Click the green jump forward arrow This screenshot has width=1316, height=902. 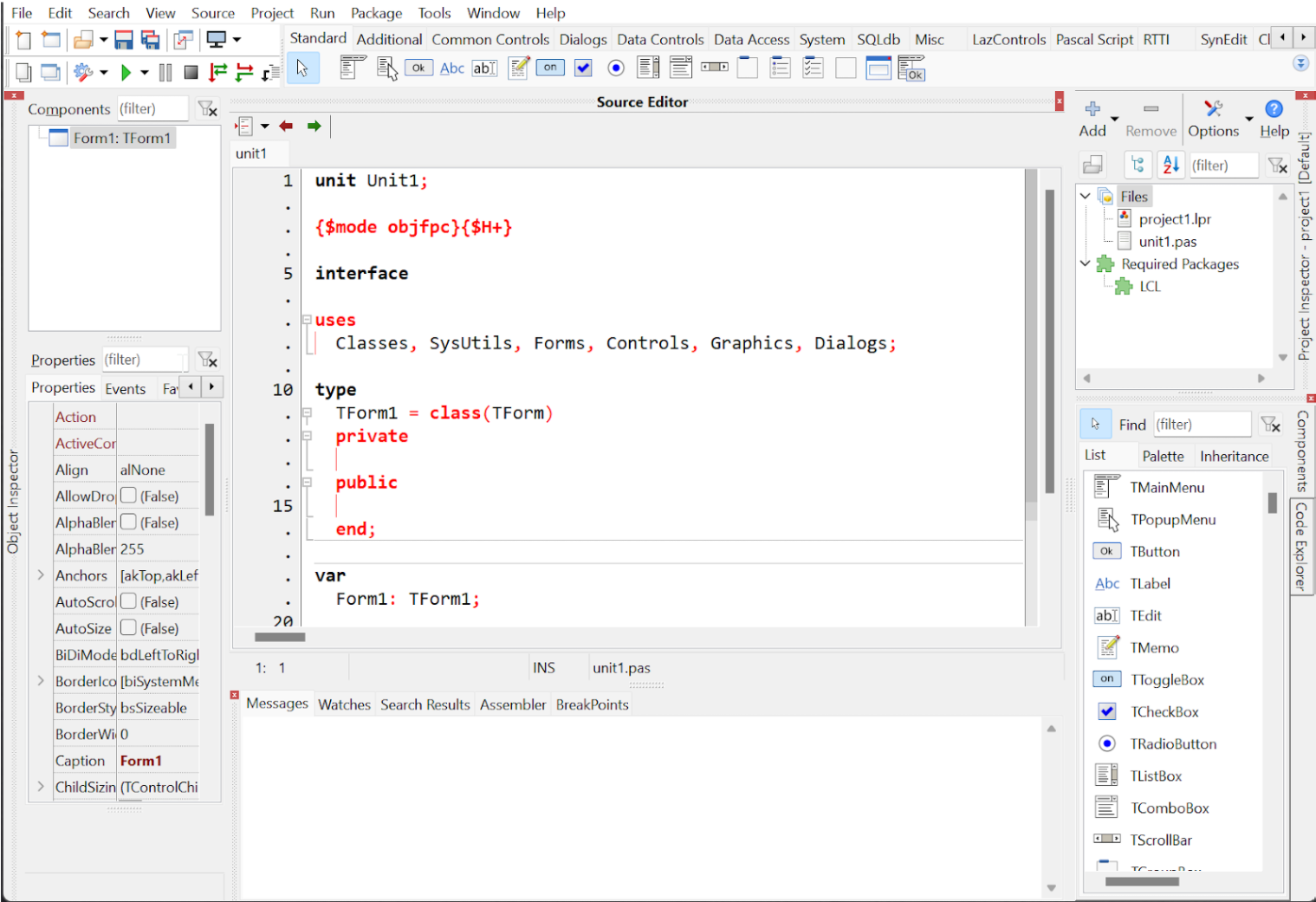314,127
